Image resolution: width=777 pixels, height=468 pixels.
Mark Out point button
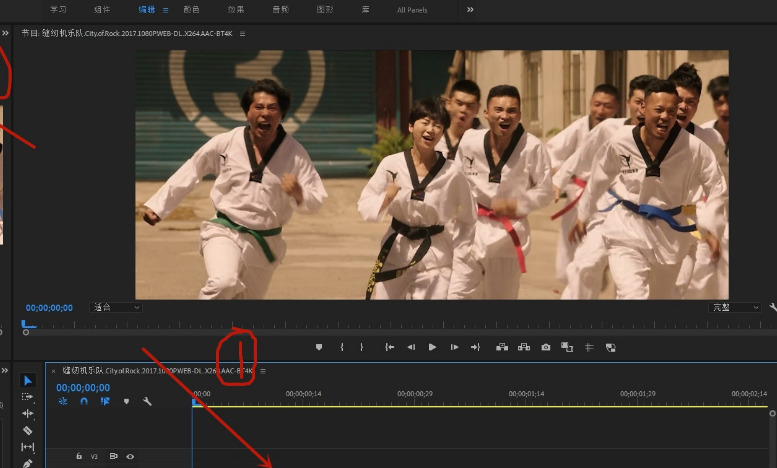pyautogui.click(x=362, y=347)
